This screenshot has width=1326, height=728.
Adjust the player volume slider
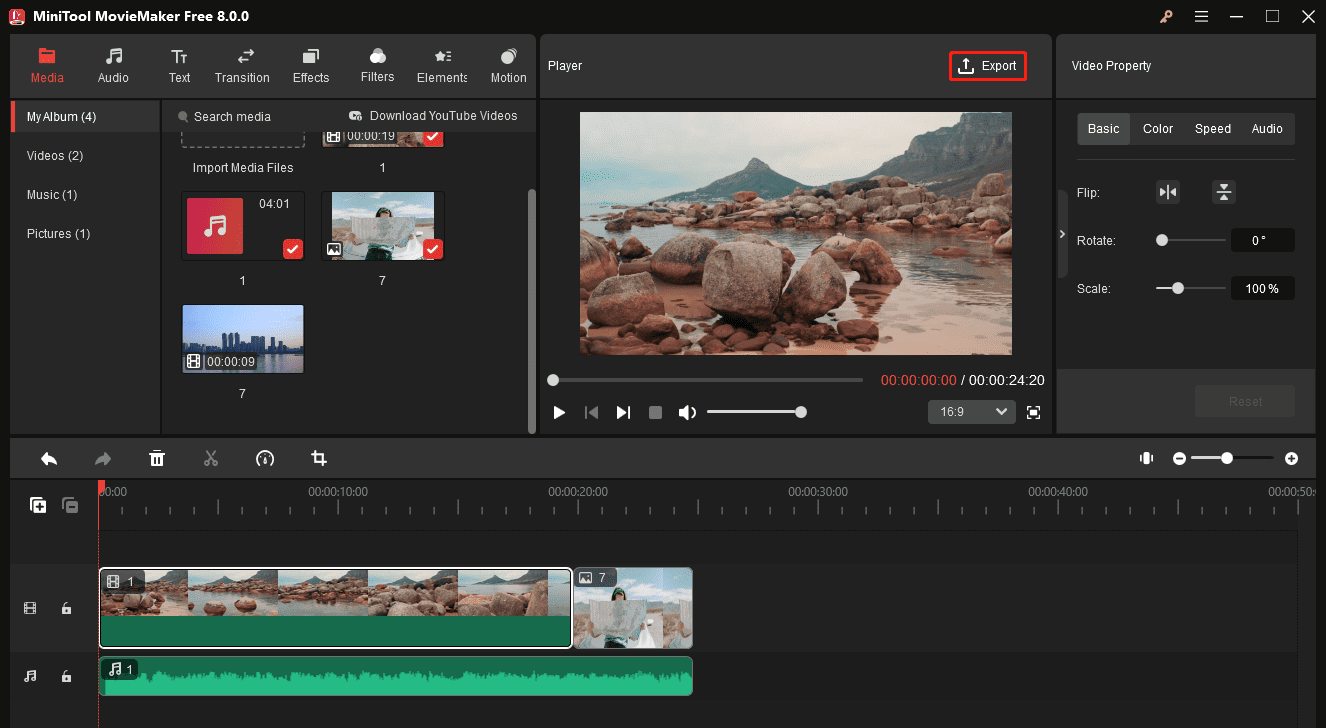(x=756, y=412)
